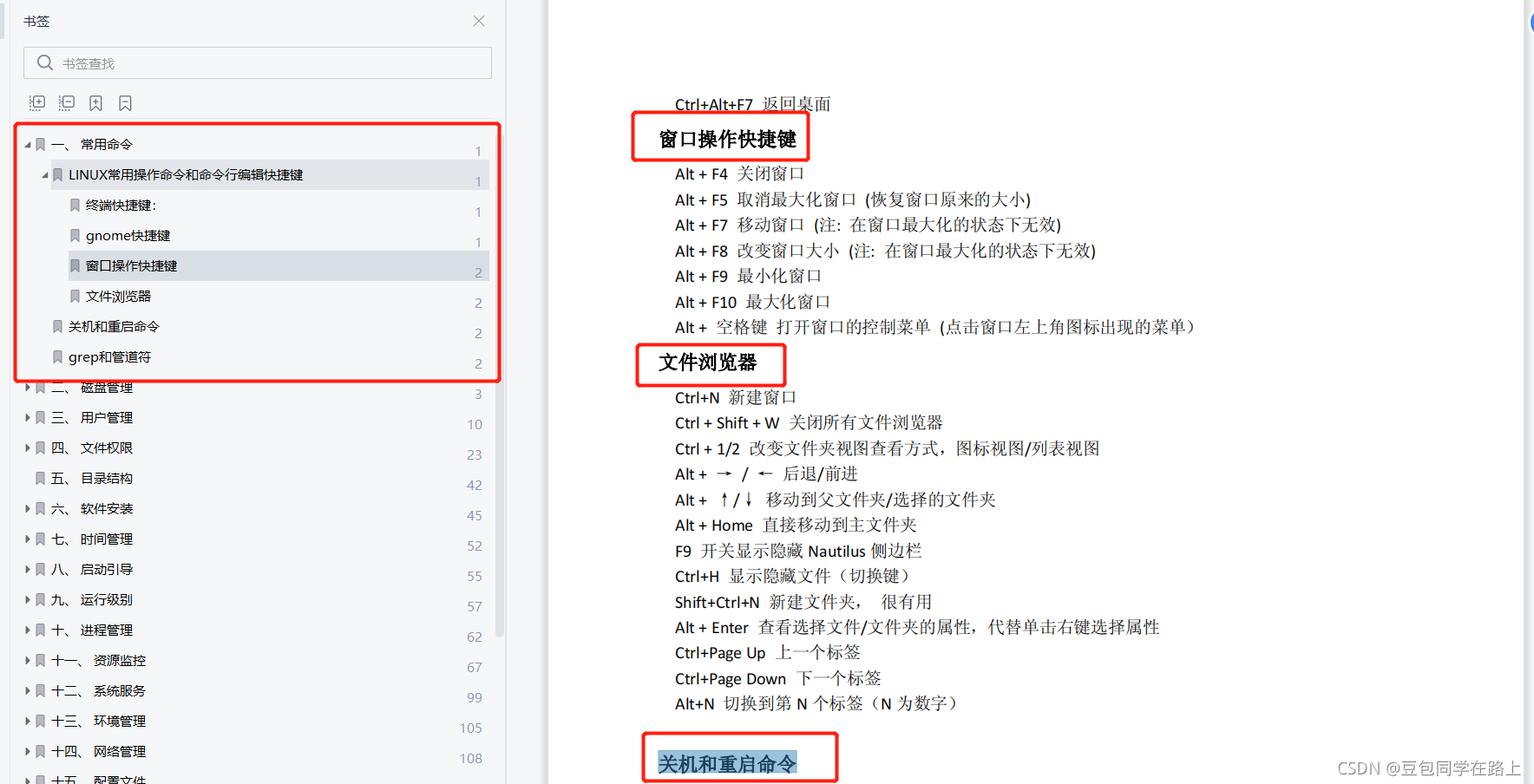
Task: Click the bookmark icon beside gnome快捷键
Action: tap(75, 235)
